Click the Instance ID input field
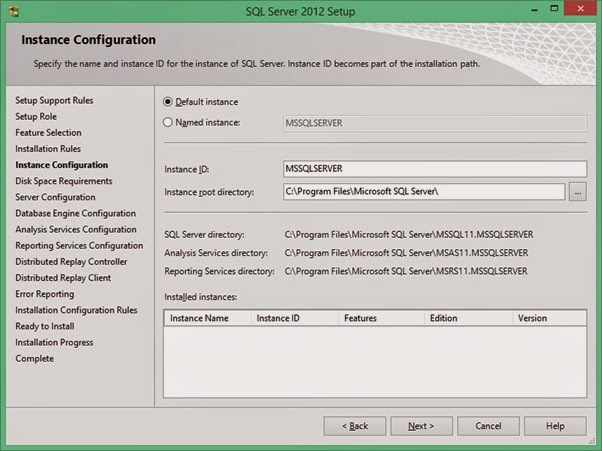602x451 pixels. coord(435,169)
